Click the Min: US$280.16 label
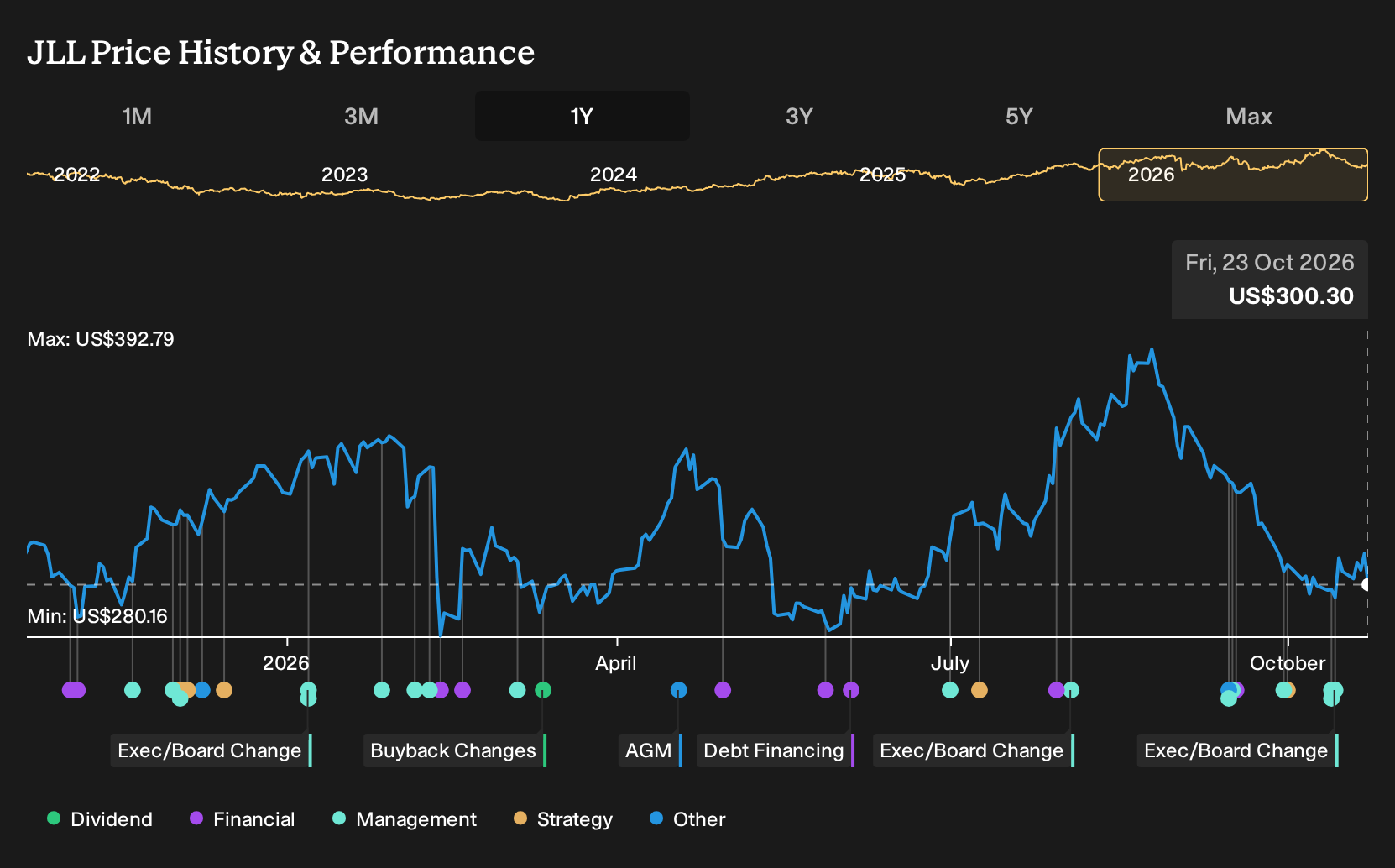Image resolution: width=1395 pixels, height=868 pixels. pos(97,616)
